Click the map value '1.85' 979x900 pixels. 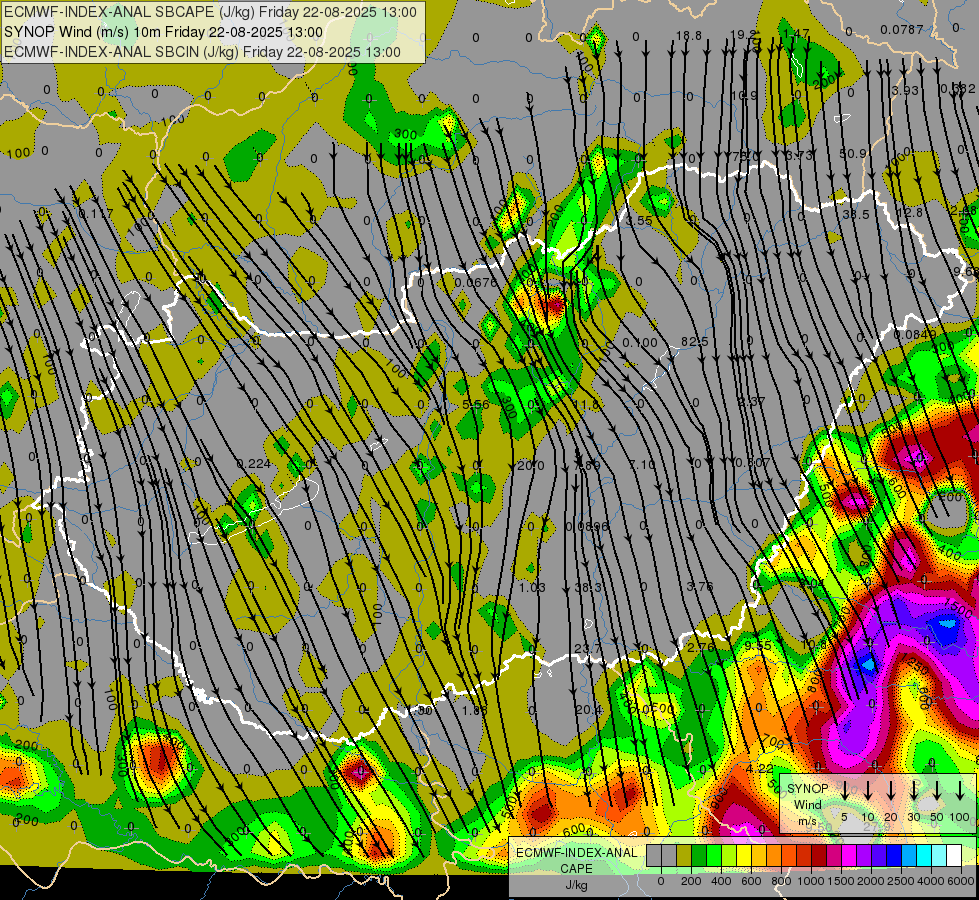[475, 710]
